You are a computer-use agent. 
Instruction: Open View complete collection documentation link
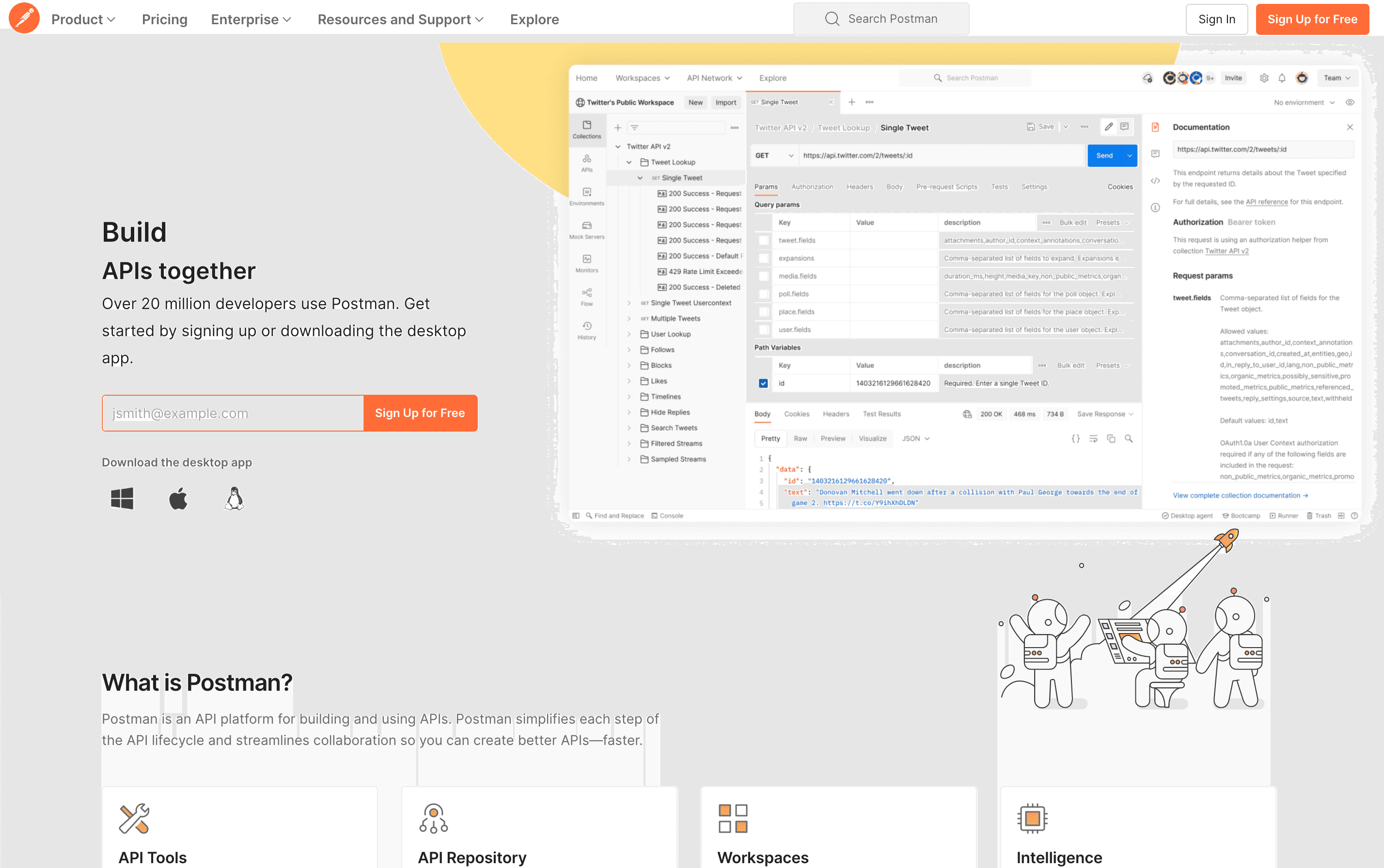coord(1240,496)
